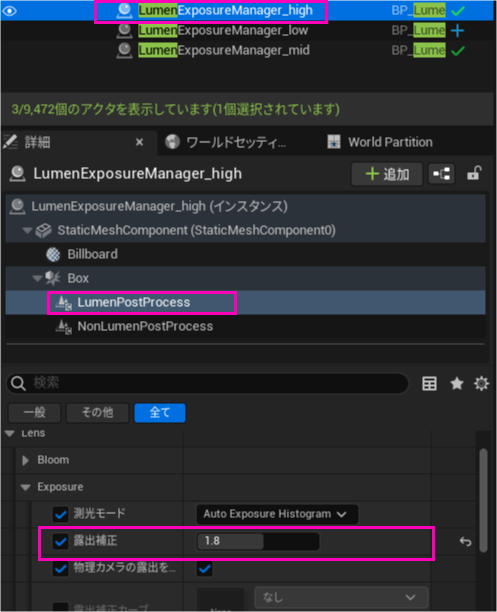The height and width of the screenshot is (612, 497).
Task: Open the BP_Lume type link of LumenExposureManager_low
Action: [418, 30]
